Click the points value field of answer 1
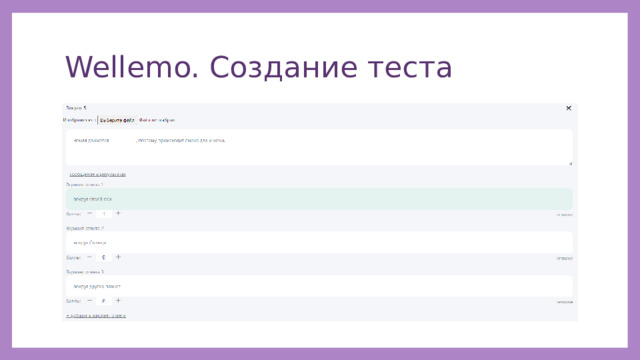 coord(104,214)
